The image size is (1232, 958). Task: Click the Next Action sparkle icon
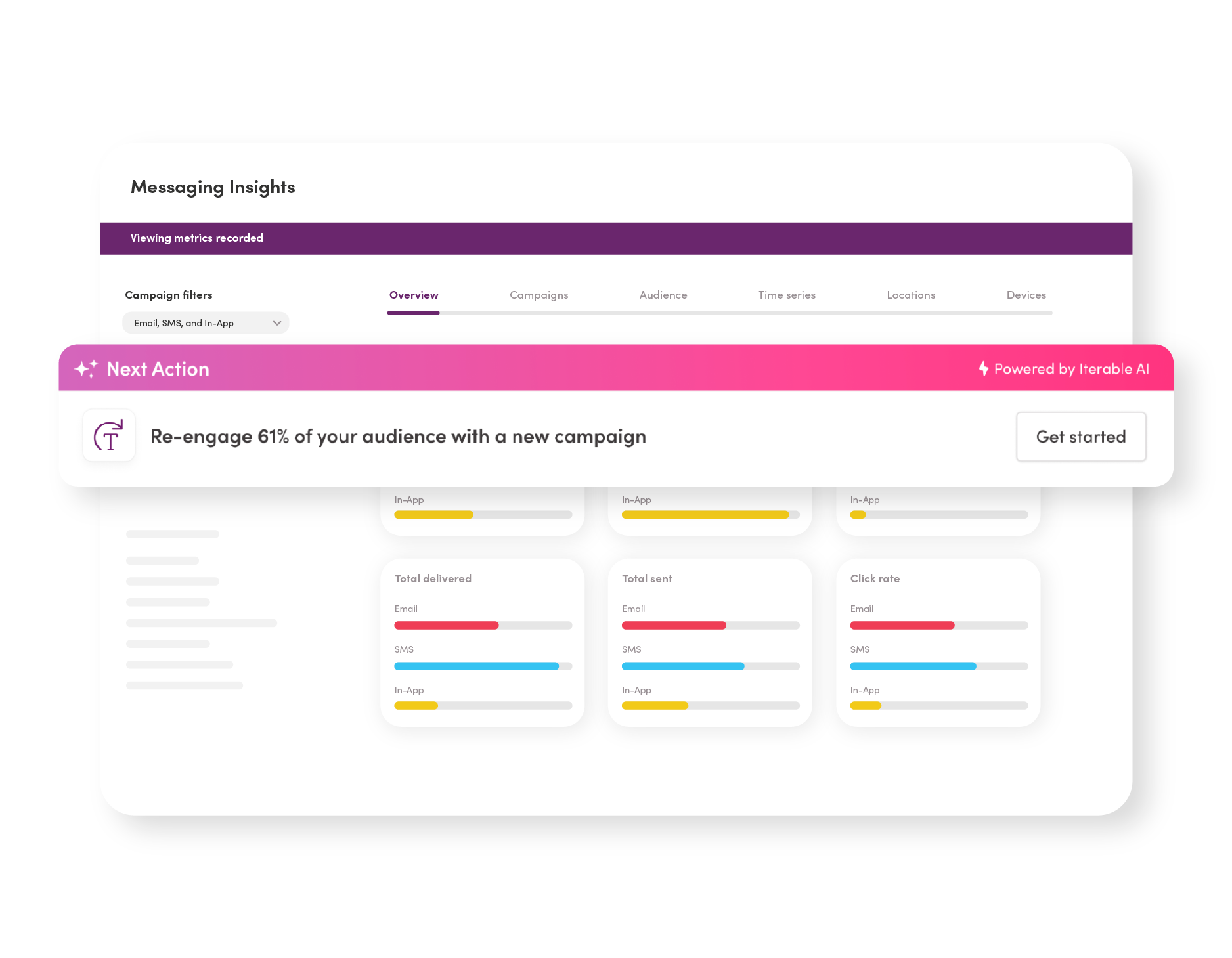click(86, 369)
